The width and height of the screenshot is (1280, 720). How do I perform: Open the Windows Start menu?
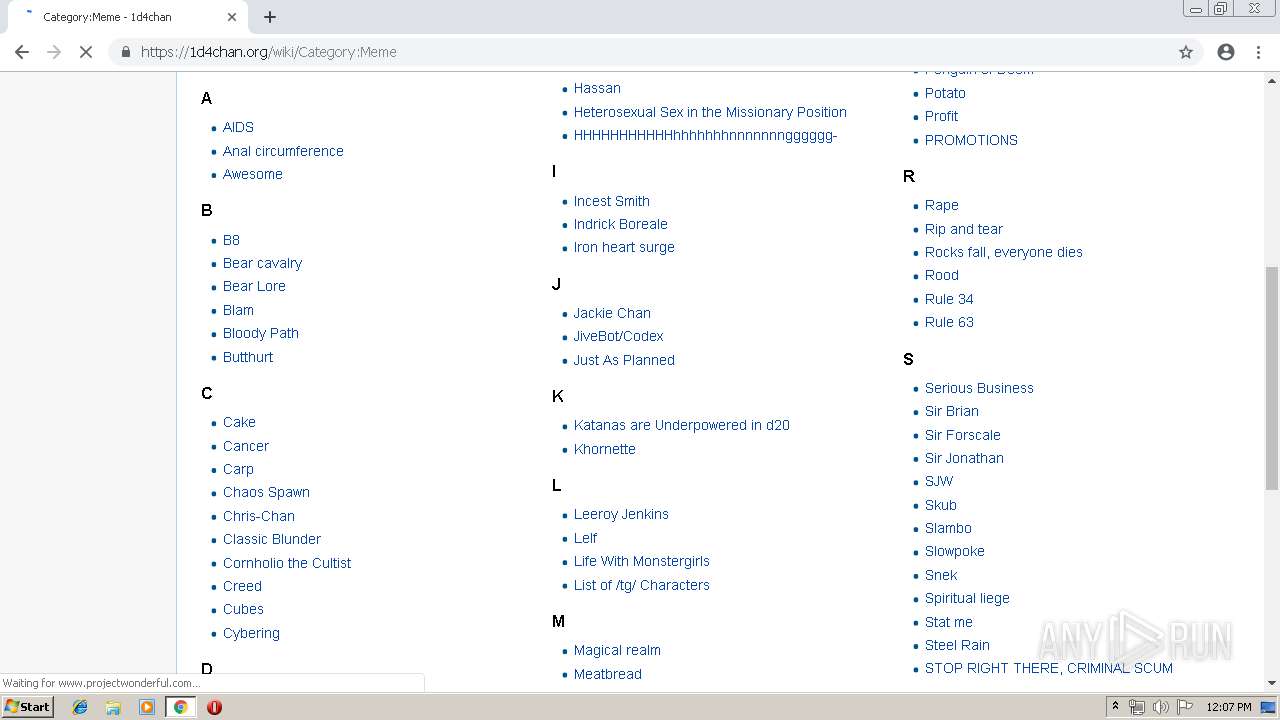[x=27, y=707]
